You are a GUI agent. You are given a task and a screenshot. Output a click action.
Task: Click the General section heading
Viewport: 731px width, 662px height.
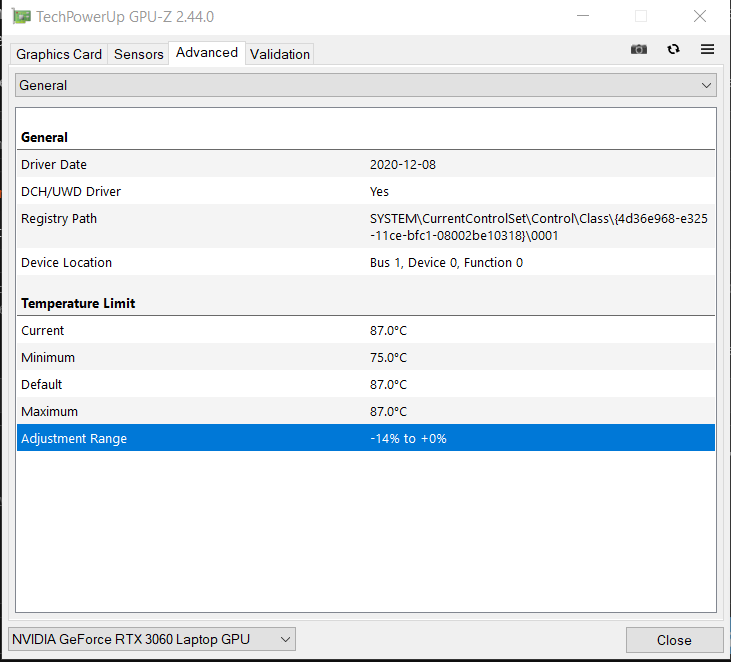coord(44,138)
